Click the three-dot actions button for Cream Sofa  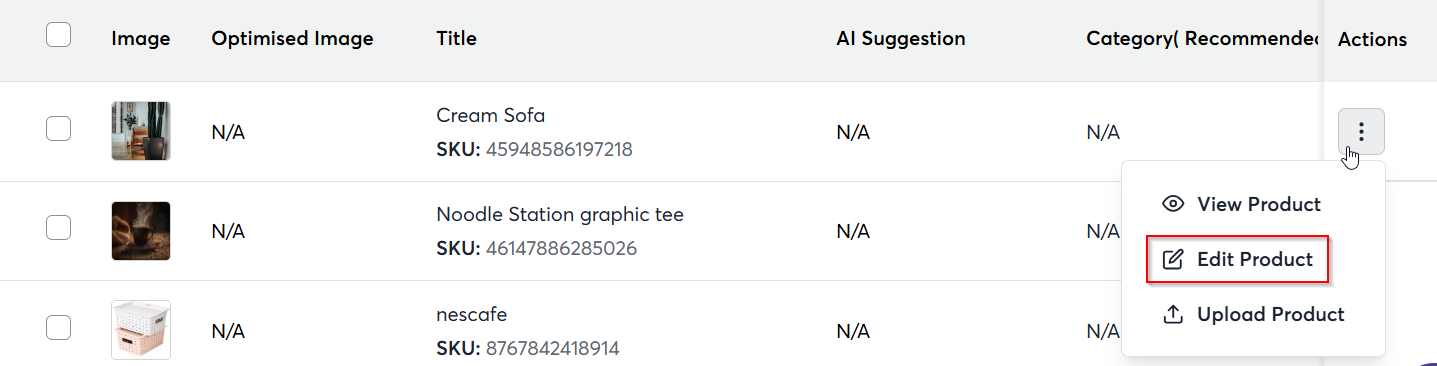pos(1361,131)
